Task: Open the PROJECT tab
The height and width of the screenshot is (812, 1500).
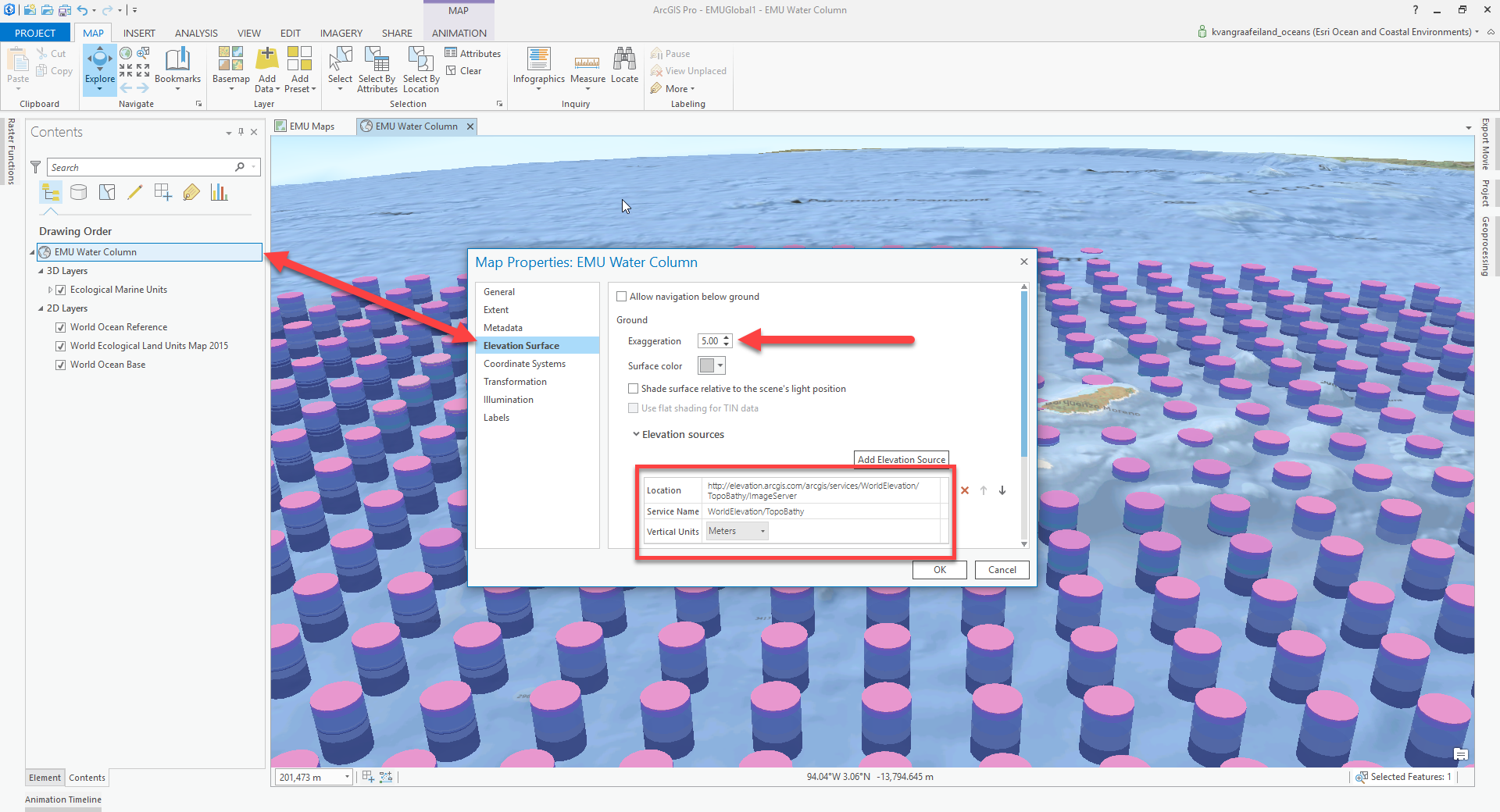Action: pos(35,33)
